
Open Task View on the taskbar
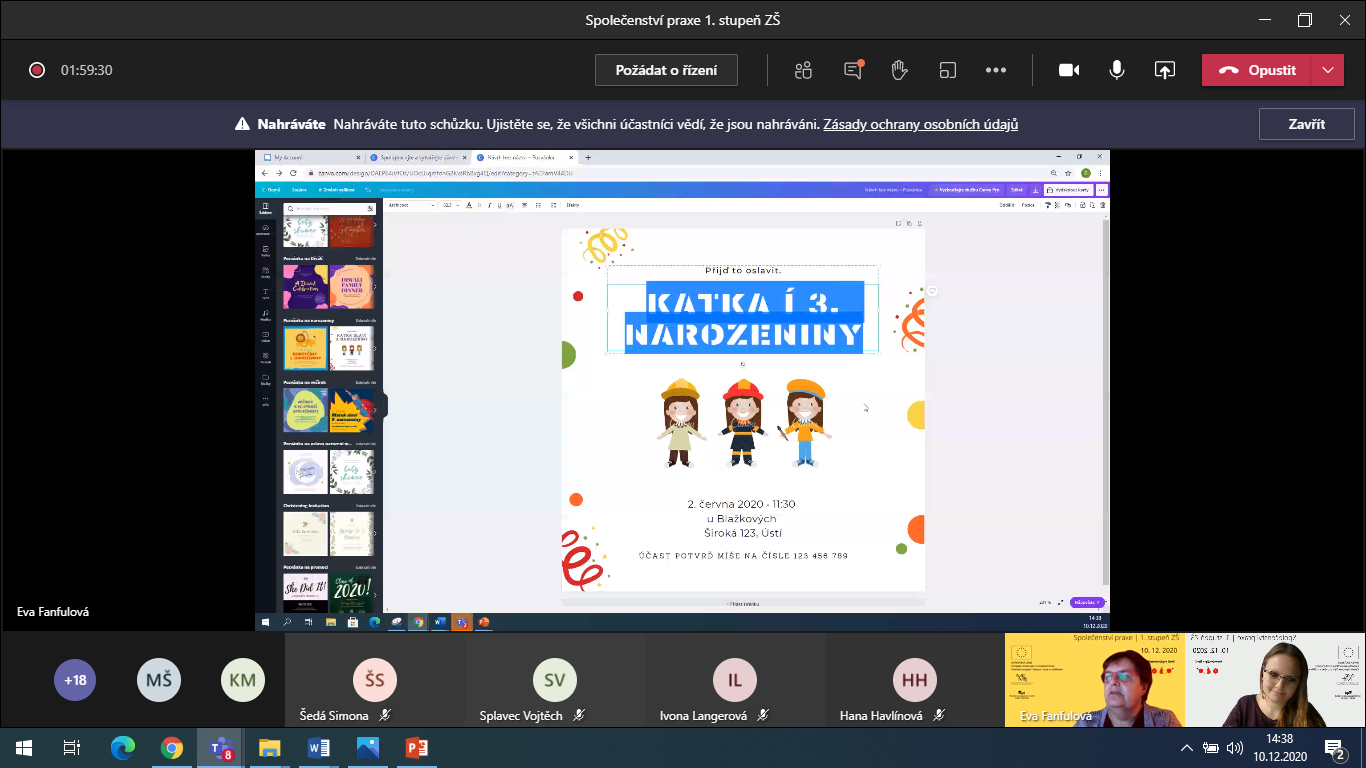coord(71,747)
